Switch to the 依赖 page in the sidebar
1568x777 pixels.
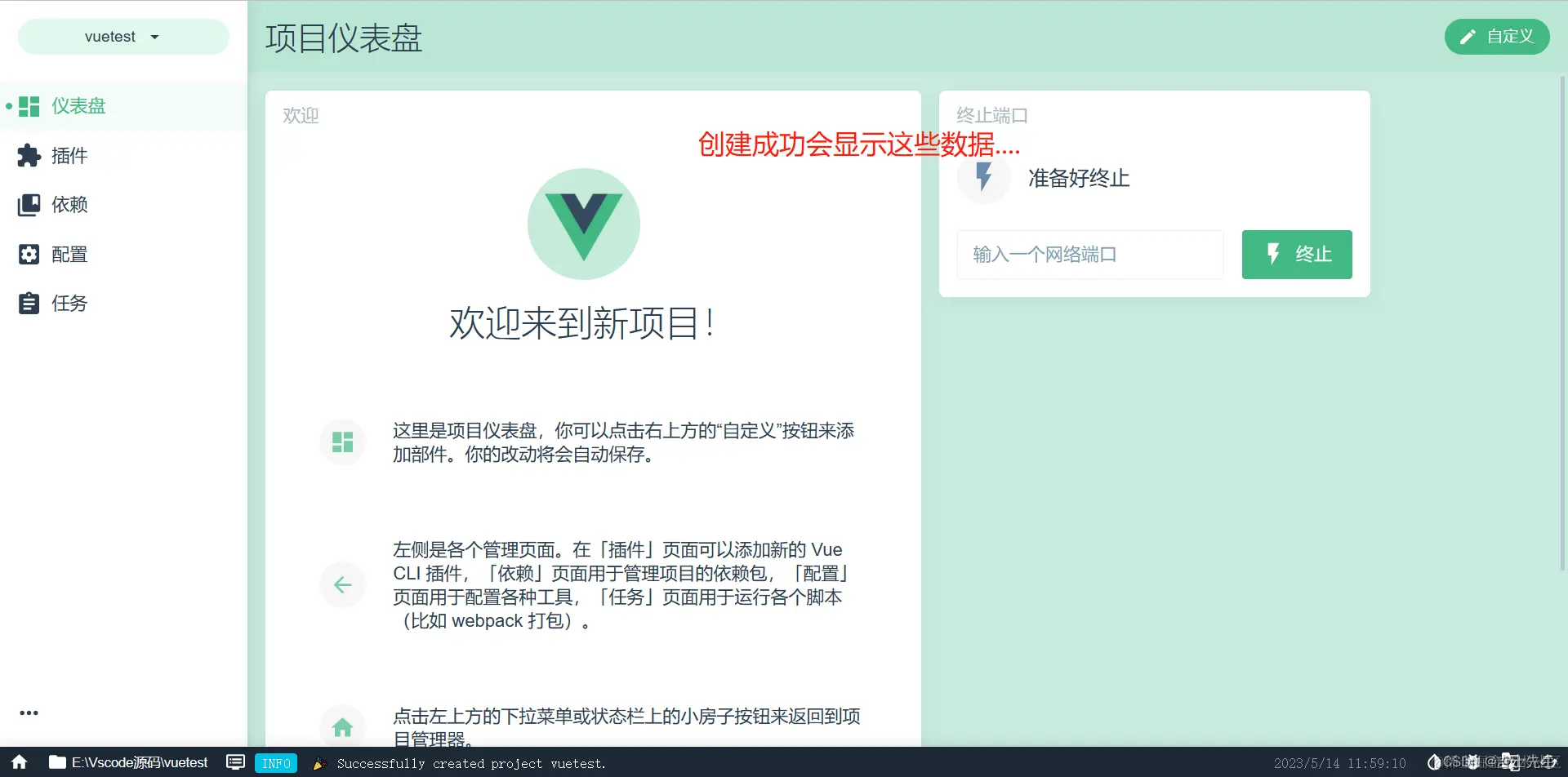coord(69,204)
